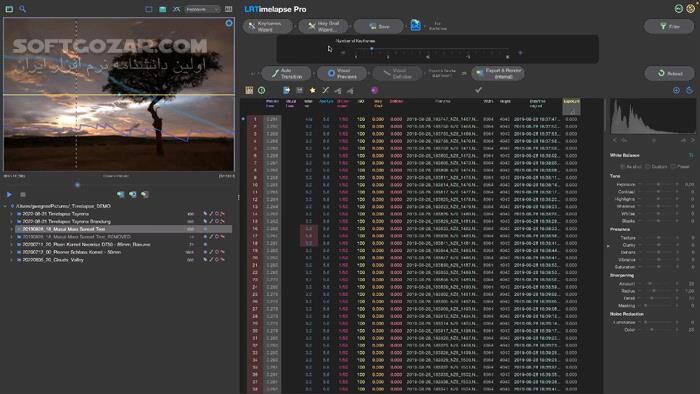The image size is (700, 394).
Task: Click the circular arrow icon above histogram
Action: pyautogui.click(x=689, y=91)
